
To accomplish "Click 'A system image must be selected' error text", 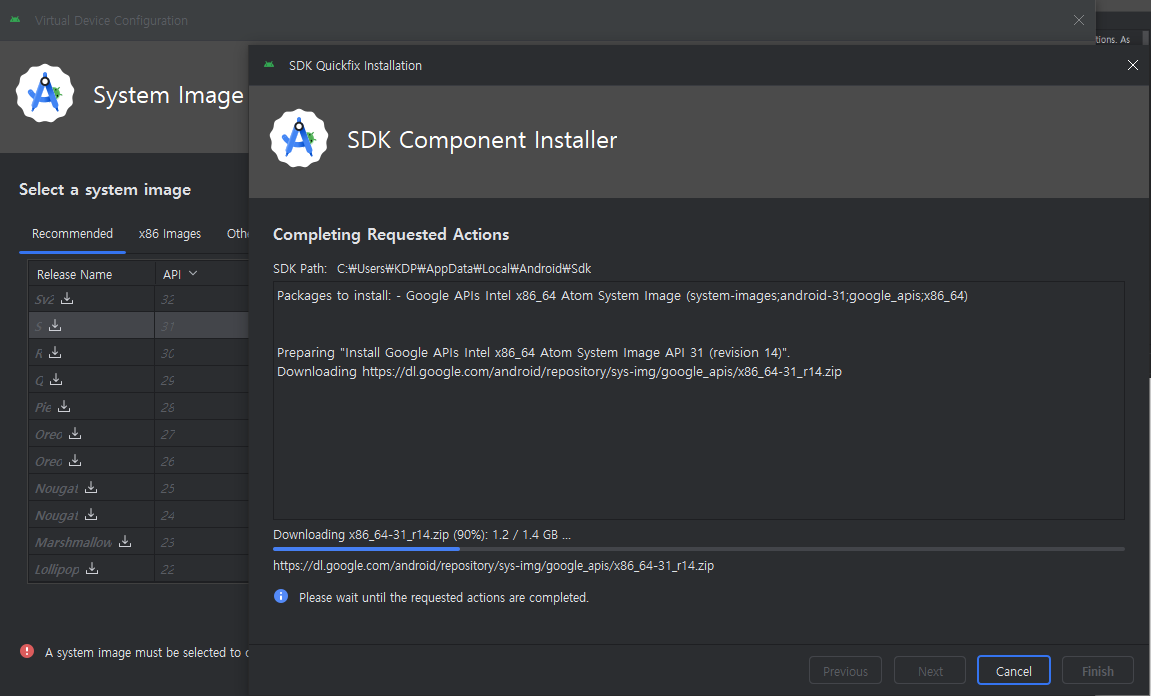I will (146, 652).
